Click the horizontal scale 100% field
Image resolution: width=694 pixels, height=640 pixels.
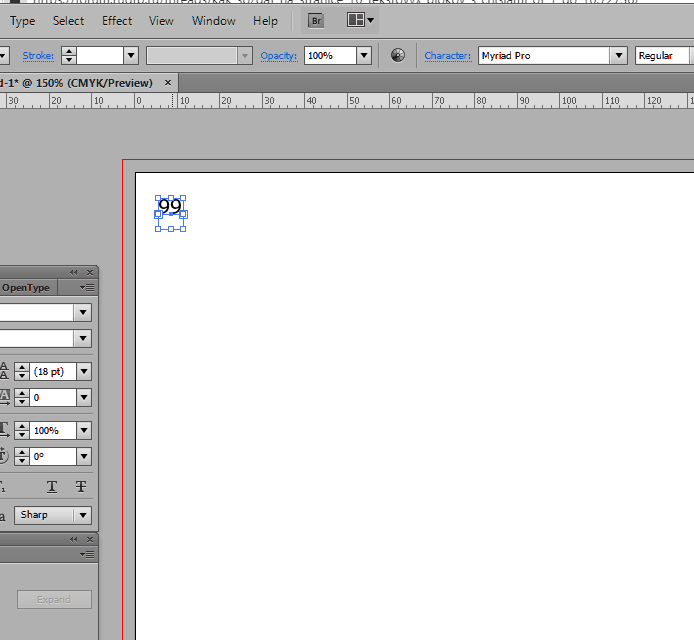(53, 430)
